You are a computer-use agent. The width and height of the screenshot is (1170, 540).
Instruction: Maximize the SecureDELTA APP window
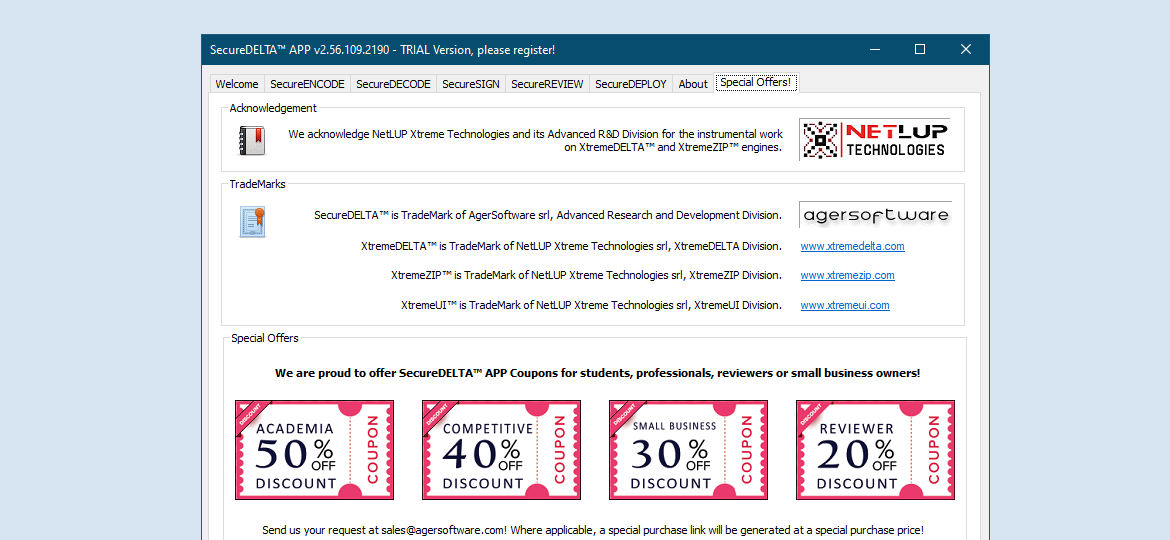click(x=920, y=49)
